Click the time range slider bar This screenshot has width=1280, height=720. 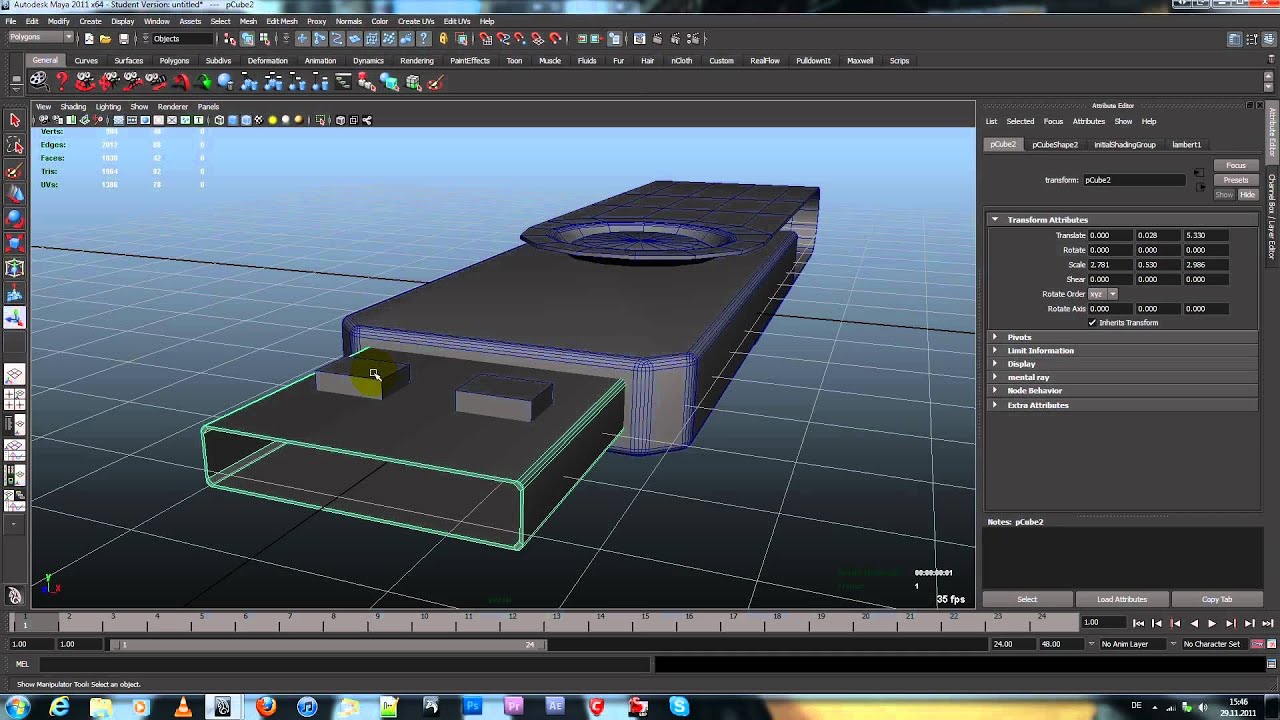tap(330, 645)
